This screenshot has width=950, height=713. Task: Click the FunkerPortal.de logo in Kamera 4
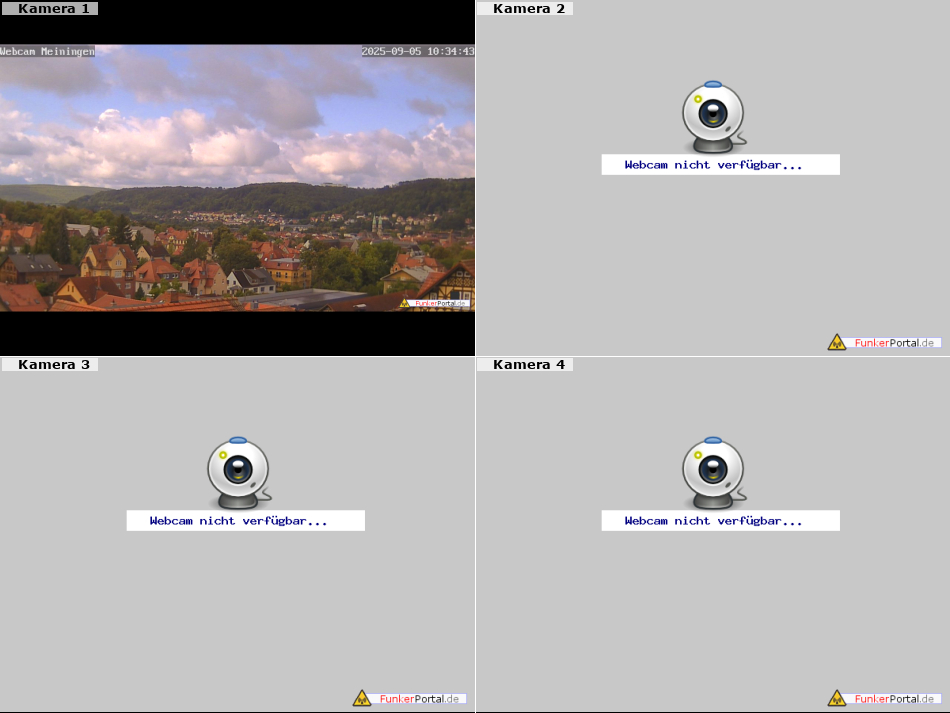point(884,698)
